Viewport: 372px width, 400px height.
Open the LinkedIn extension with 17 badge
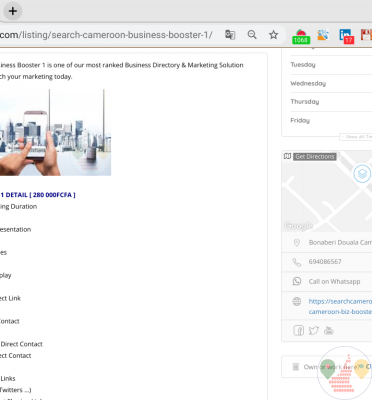pos(346,36)
